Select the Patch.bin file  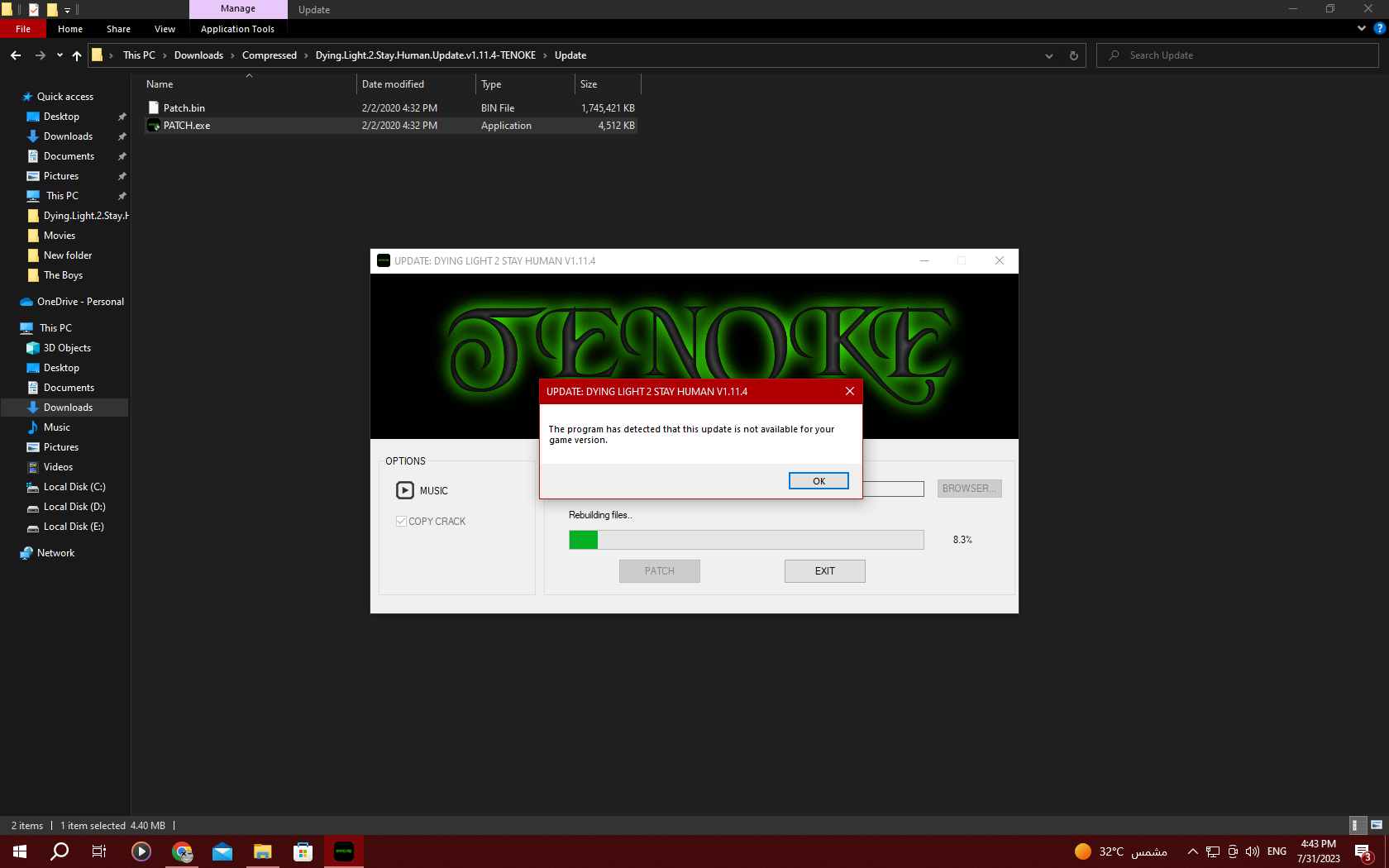coord(391,108)
